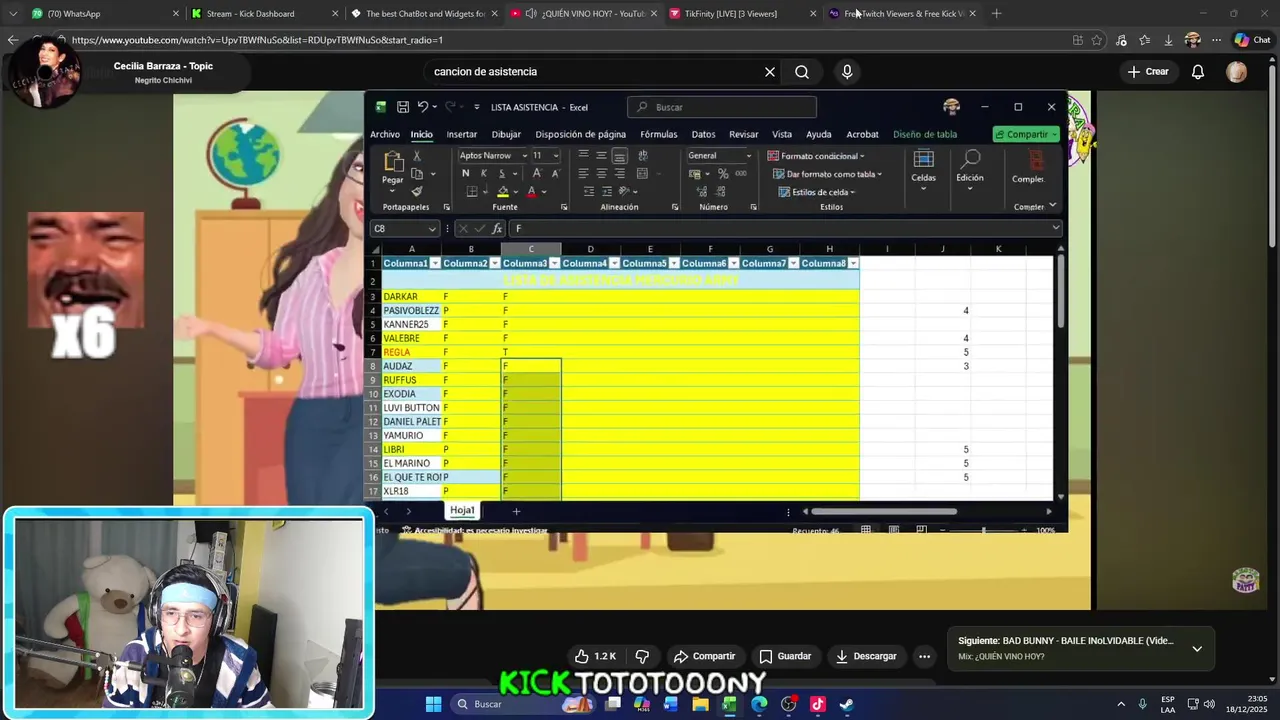Increase indent icon in Alineación
1280x720 pixels.
point(607,191)
